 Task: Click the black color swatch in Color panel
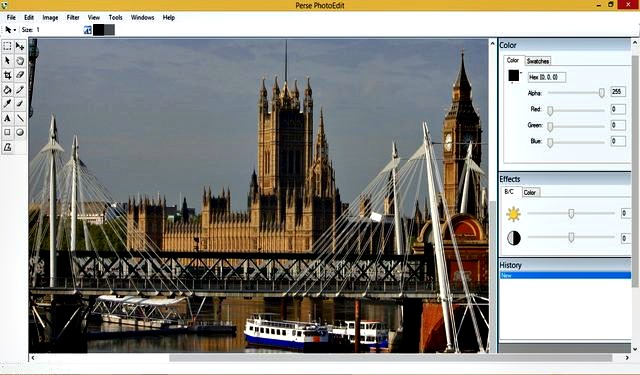pyautogui.click(x=513, y=75)
